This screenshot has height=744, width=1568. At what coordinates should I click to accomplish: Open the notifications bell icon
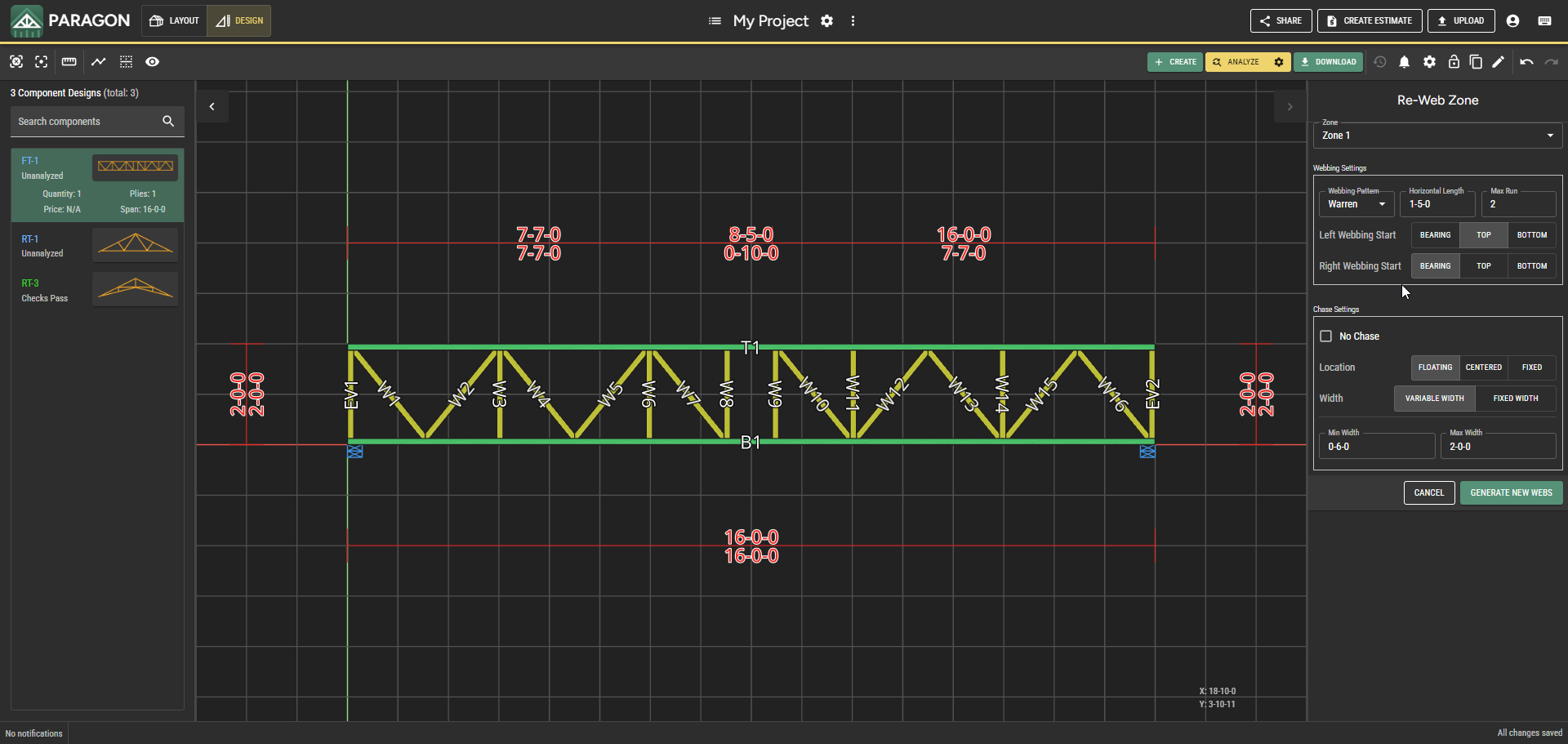tap(1404, 62)
